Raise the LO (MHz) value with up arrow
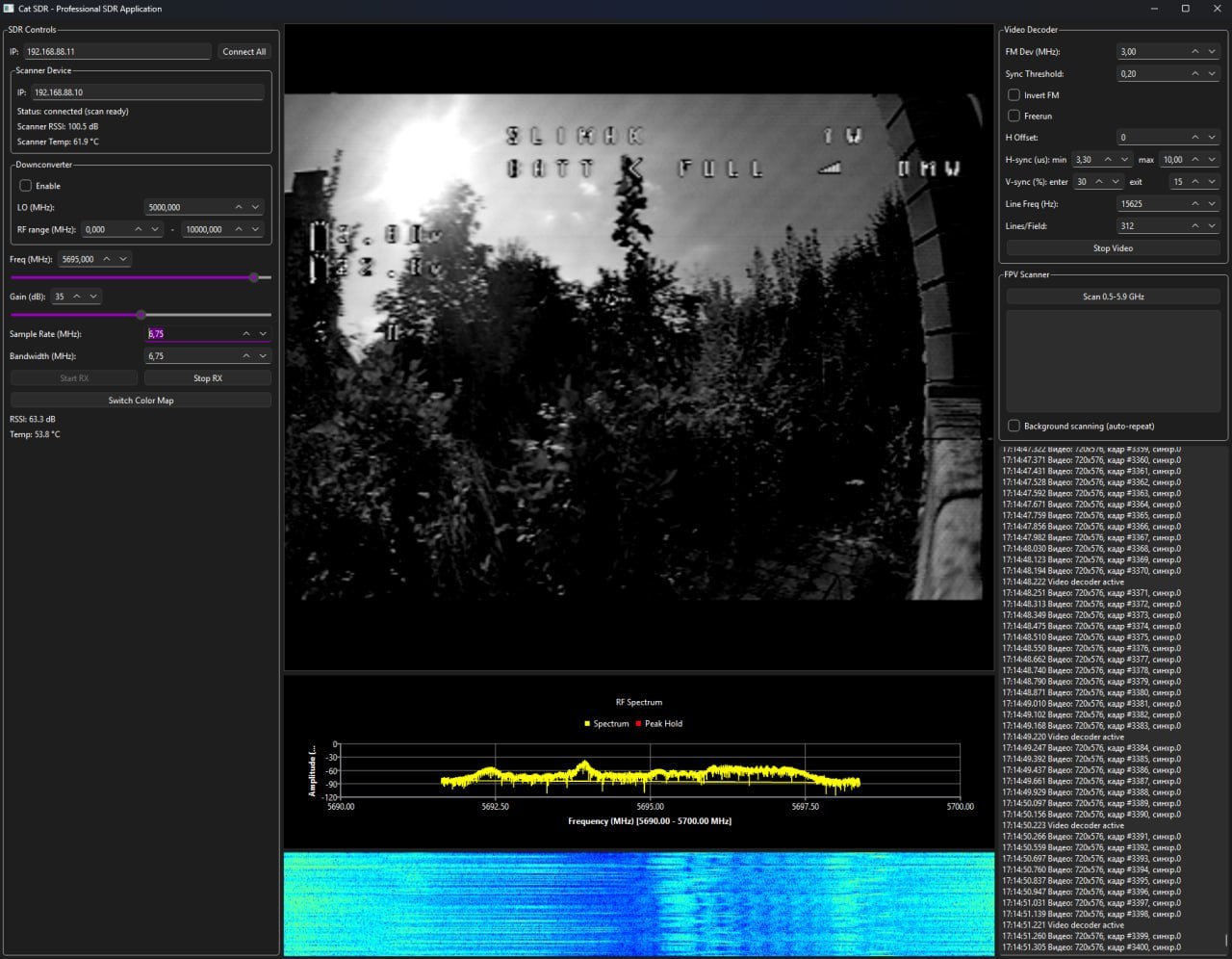 pyautogui.click(x=239, y=207)
